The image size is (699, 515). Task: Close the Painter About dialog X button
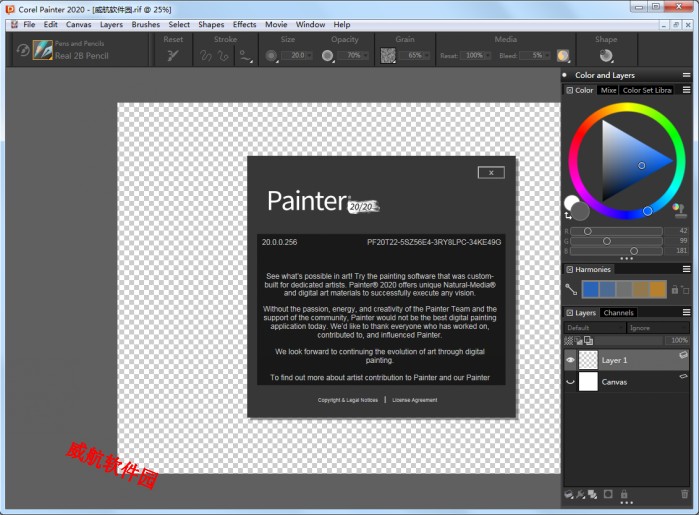491,173
